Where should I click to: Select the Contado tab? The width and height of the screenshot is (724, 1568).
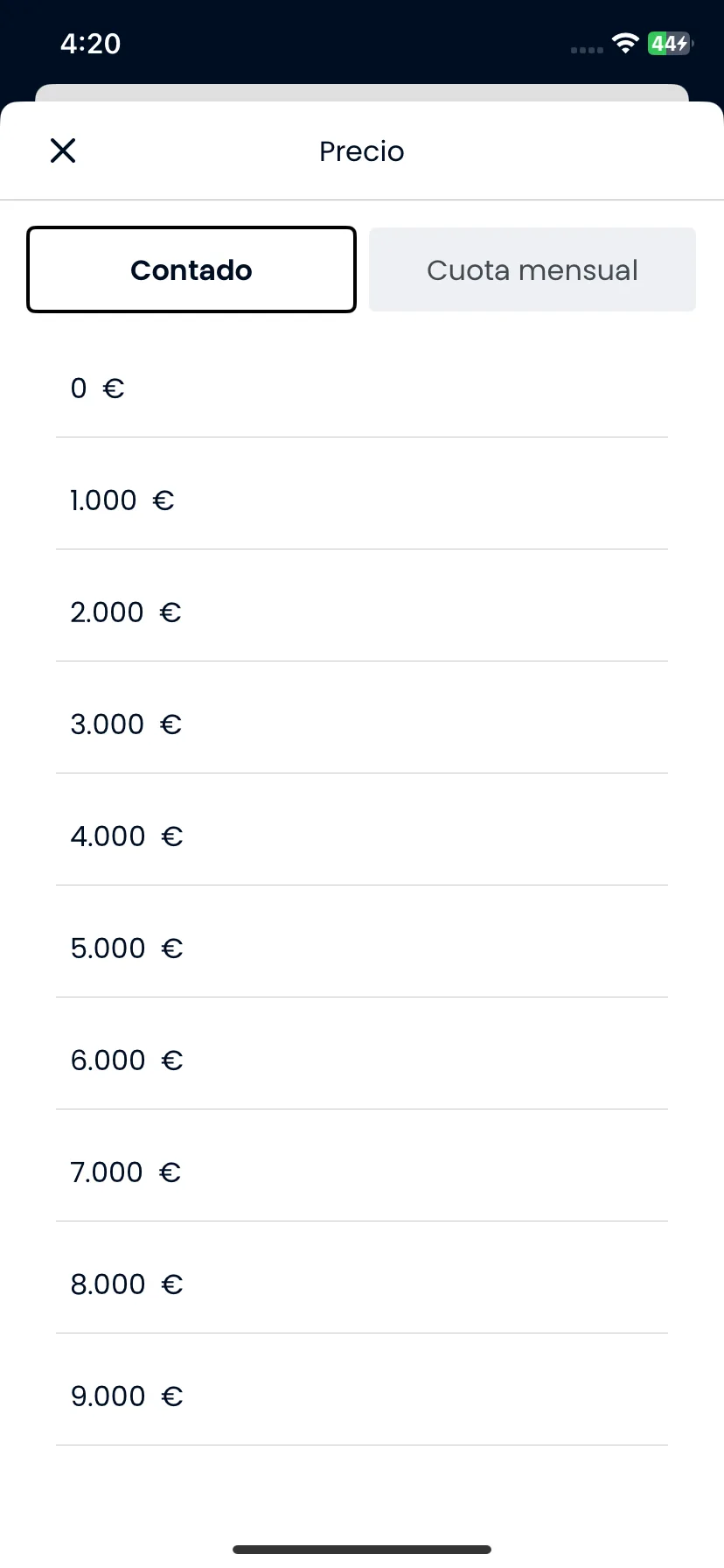(191, 269)
